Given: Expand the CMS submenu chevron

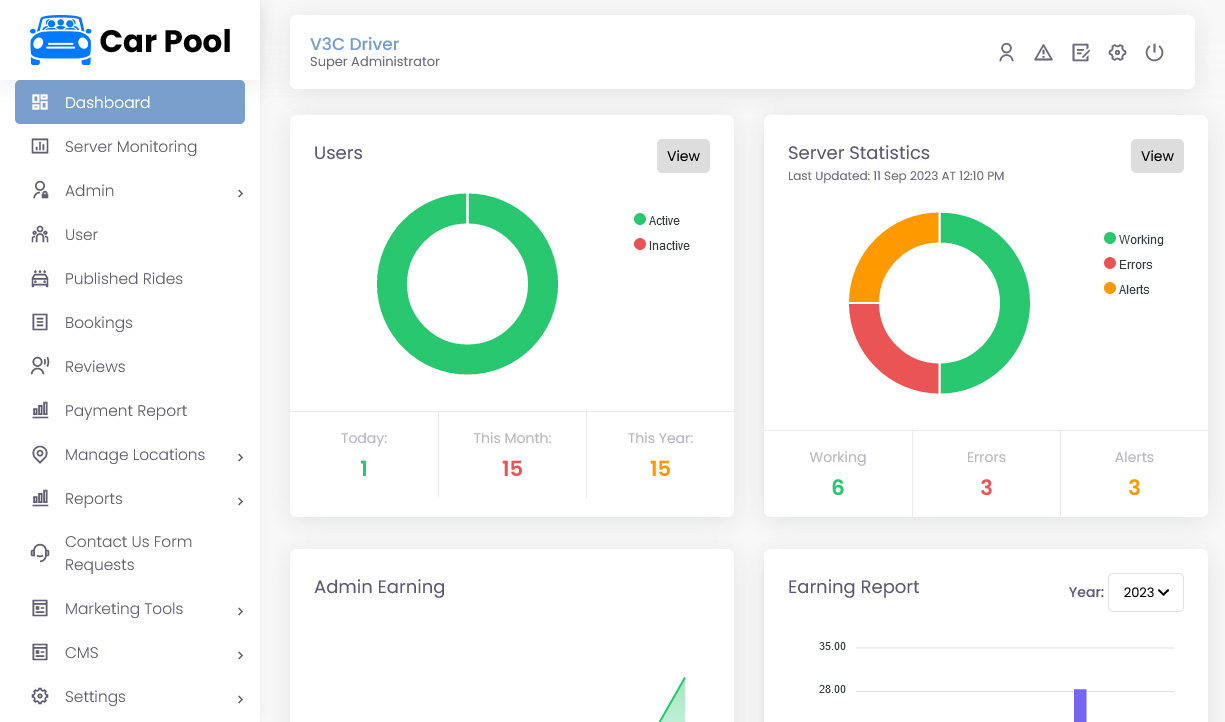Looking at the screenshot, I should point(240,654).
